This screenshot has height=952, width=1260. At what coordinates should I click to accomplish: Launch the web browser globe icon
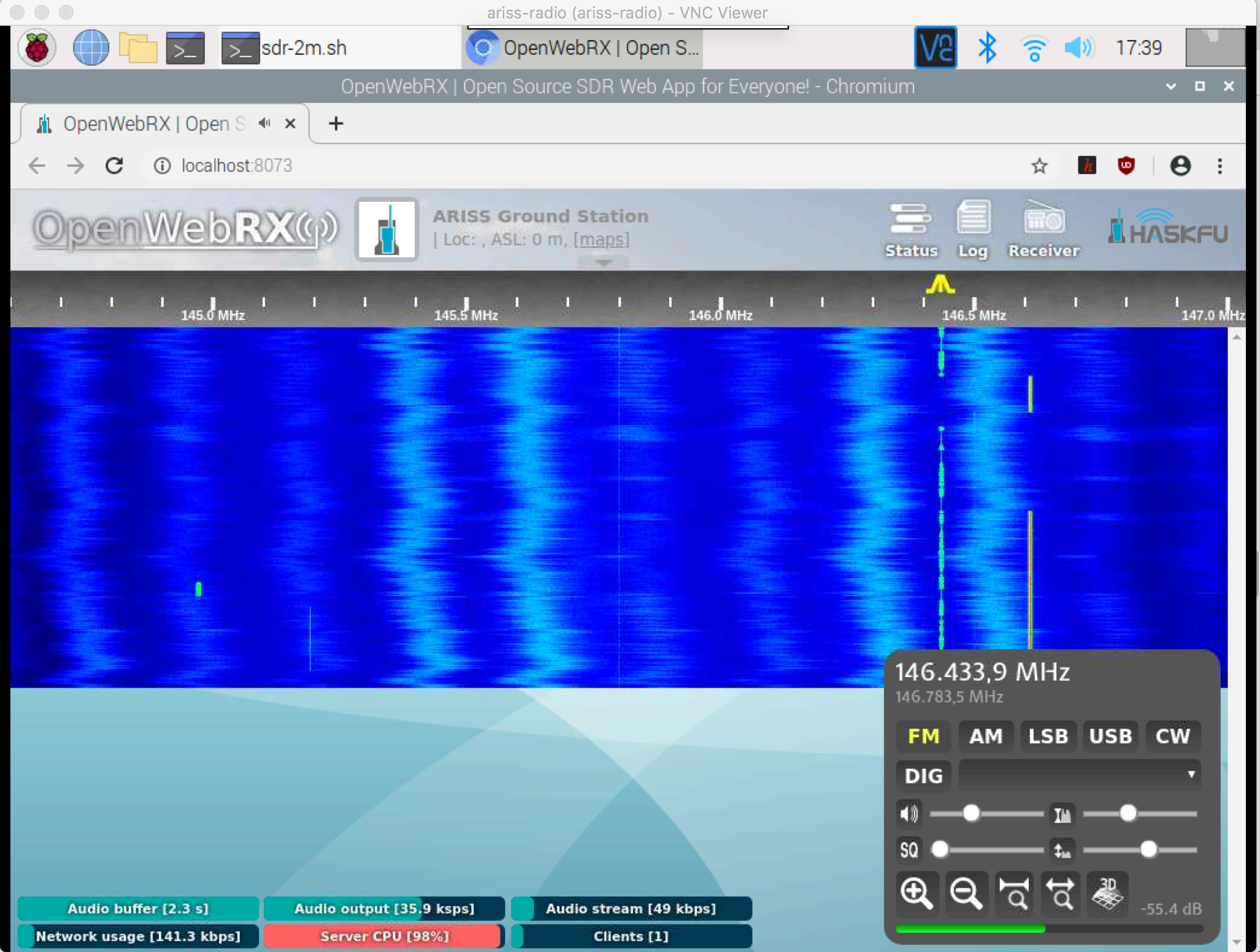click(91, 48)
